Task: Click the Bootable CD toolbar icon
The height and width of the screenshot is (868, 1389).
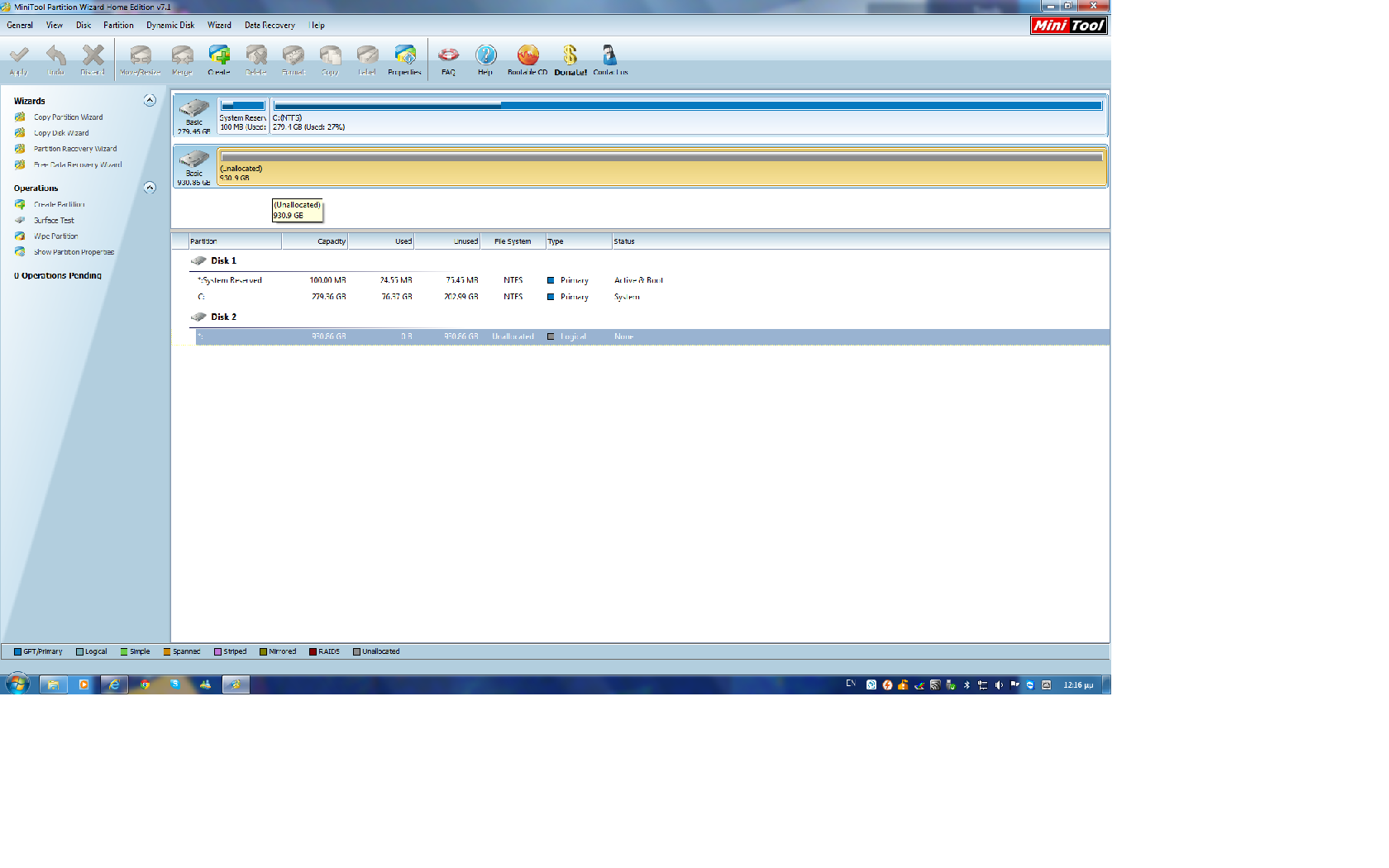Action: tap(527, 60)
